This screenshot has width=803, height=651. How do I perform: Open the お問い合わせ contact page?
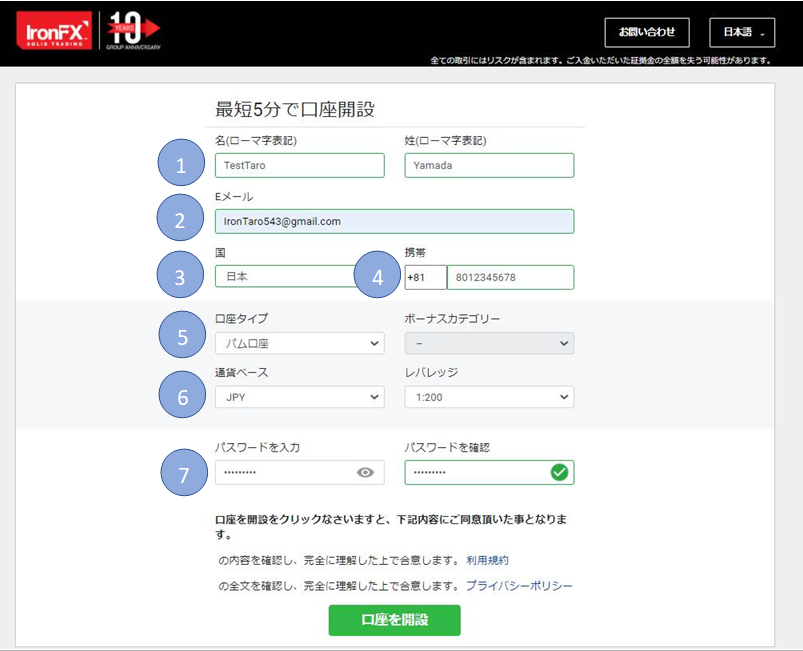[647, 32]
